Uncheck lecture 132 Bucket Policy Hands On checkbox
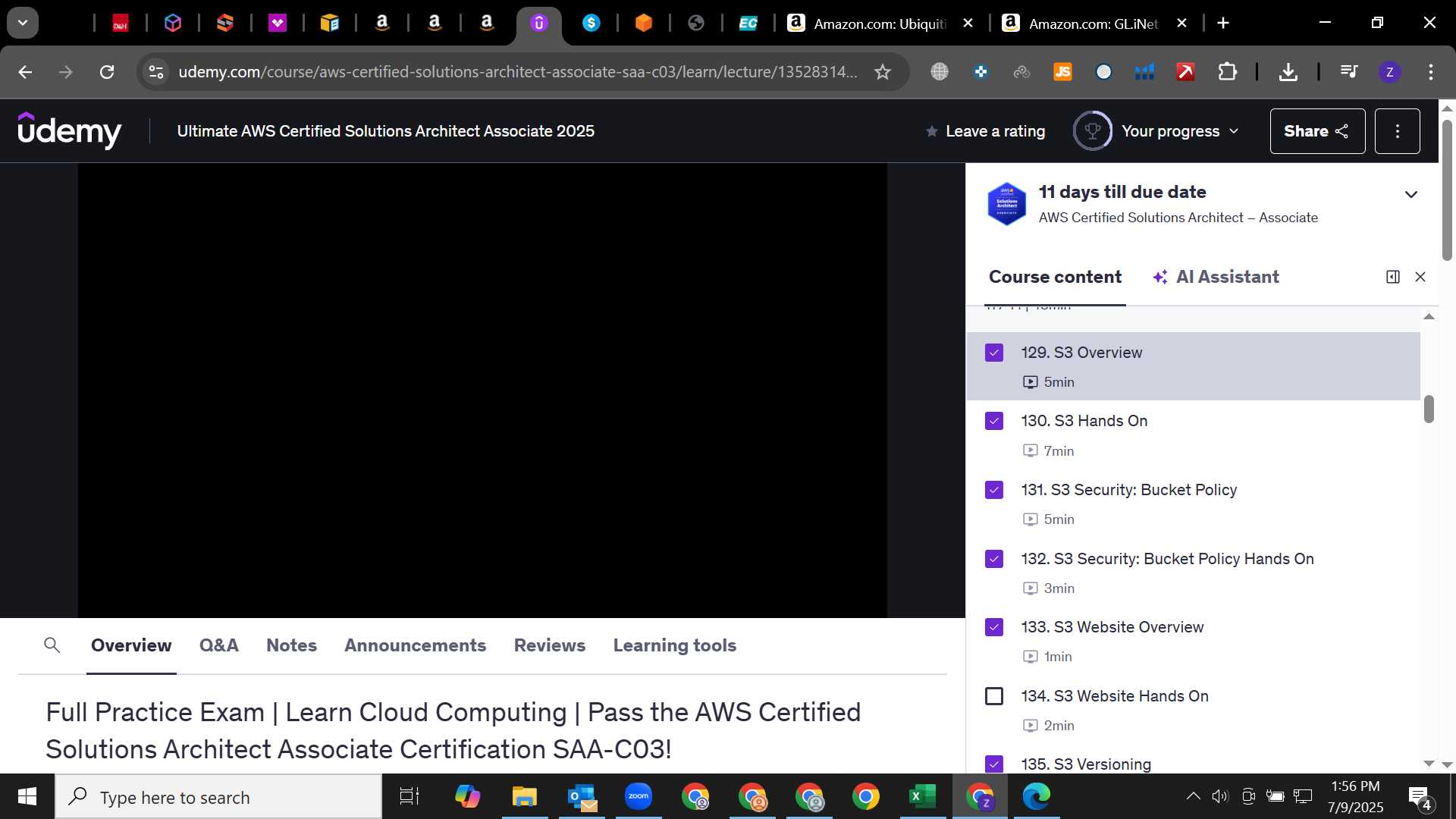 tap(993, 559)
